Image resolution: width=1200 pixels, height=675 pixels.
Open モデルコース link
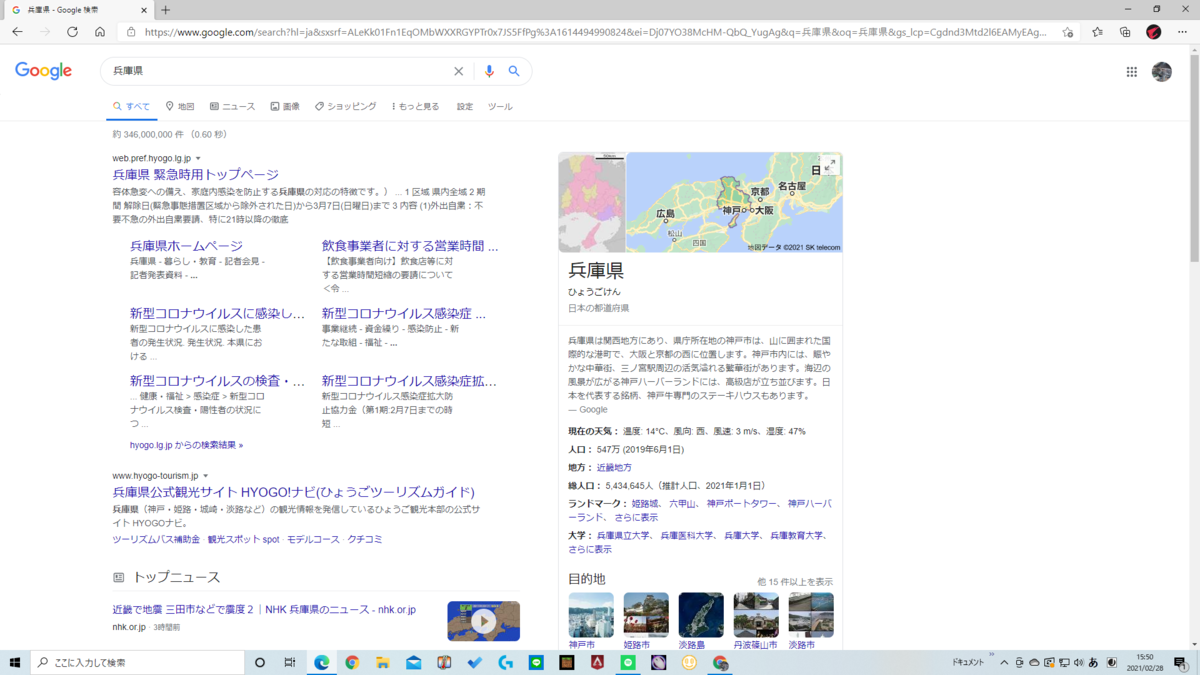313,539
